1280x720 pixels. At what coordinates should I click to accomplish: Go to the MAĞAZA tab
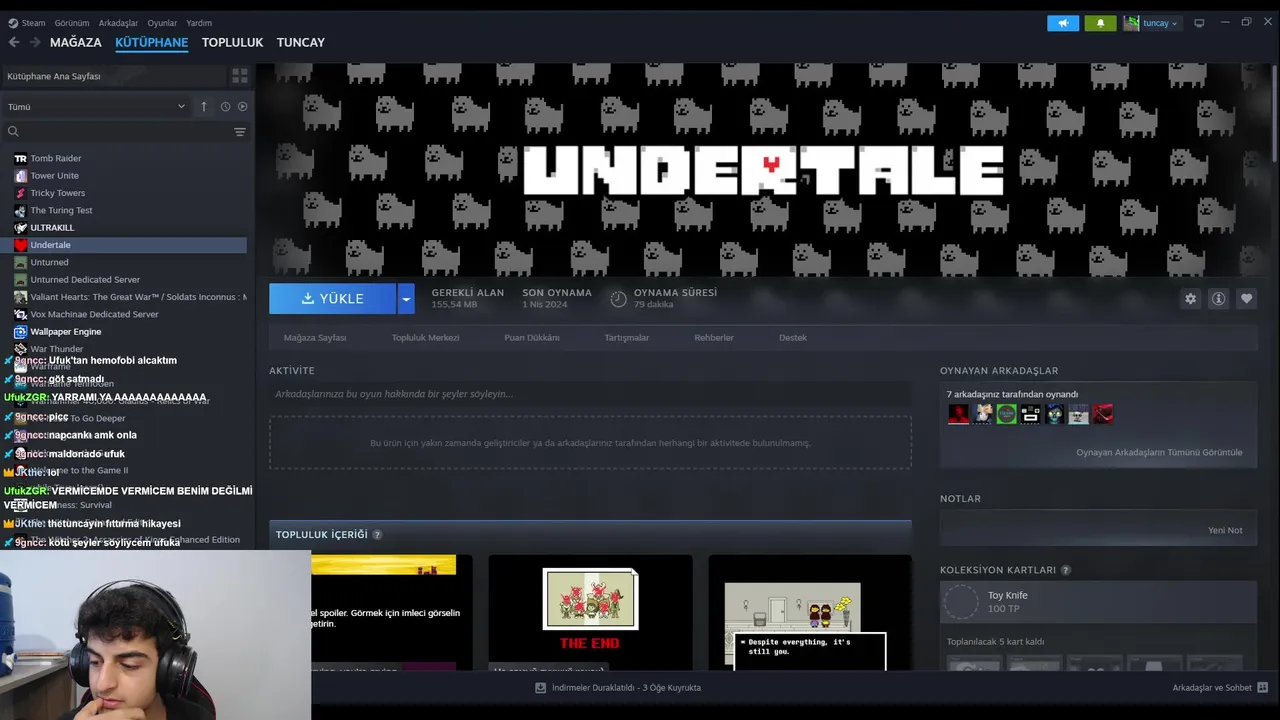[76, 42]
